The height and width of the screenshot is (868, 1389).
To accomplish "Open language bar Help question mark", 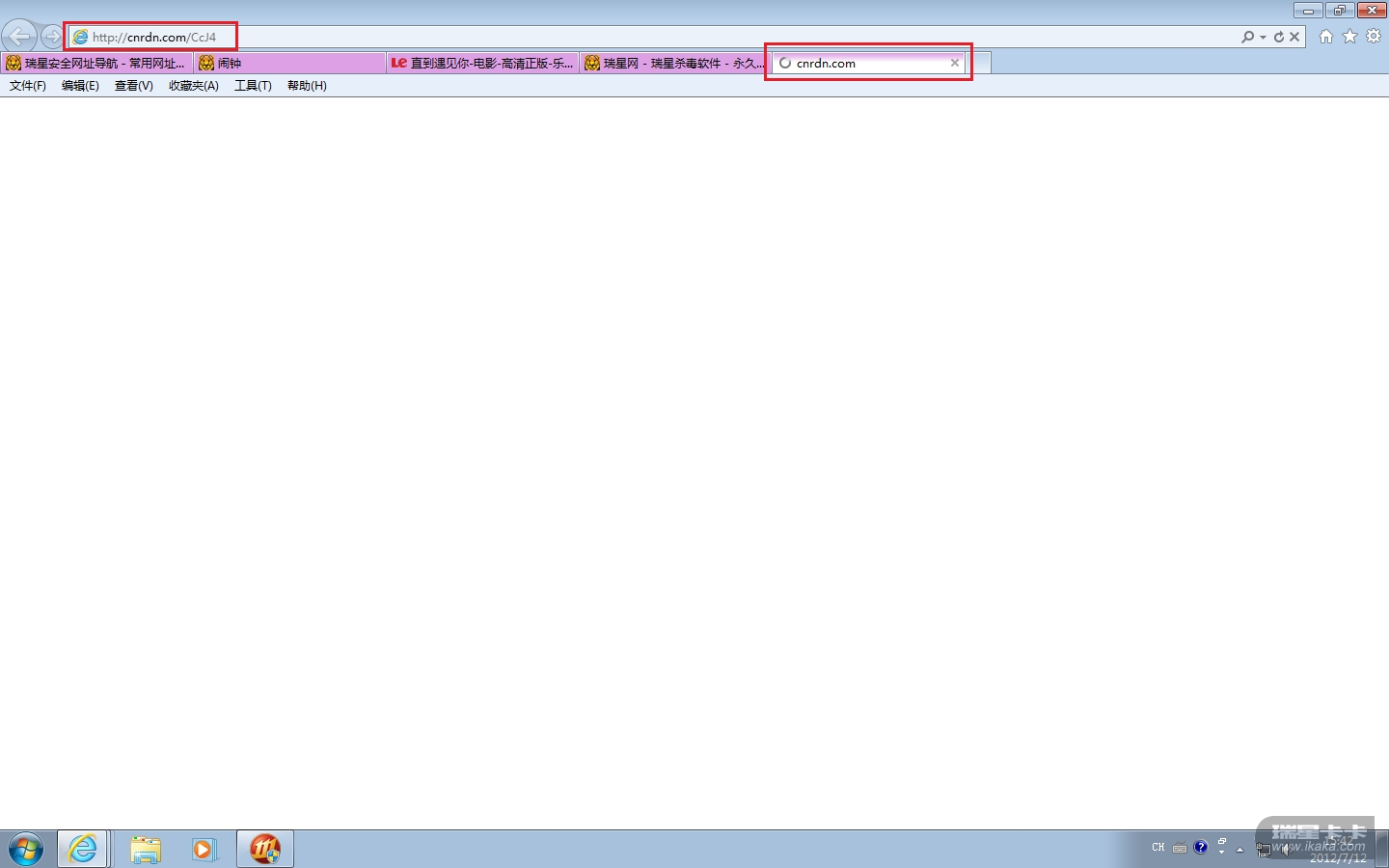I will [1201, 848].
